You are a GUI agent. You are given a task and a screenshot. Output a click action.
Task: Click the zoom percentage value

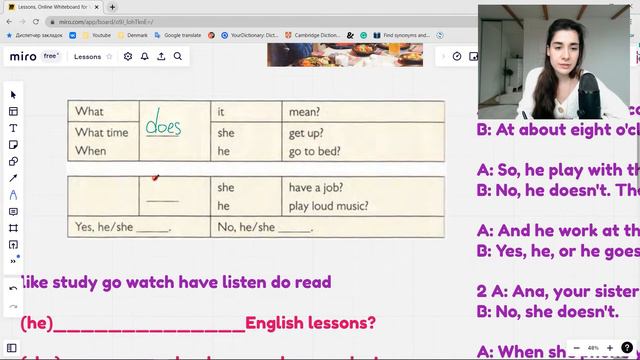pyautogui.click(x=593, y=348)
